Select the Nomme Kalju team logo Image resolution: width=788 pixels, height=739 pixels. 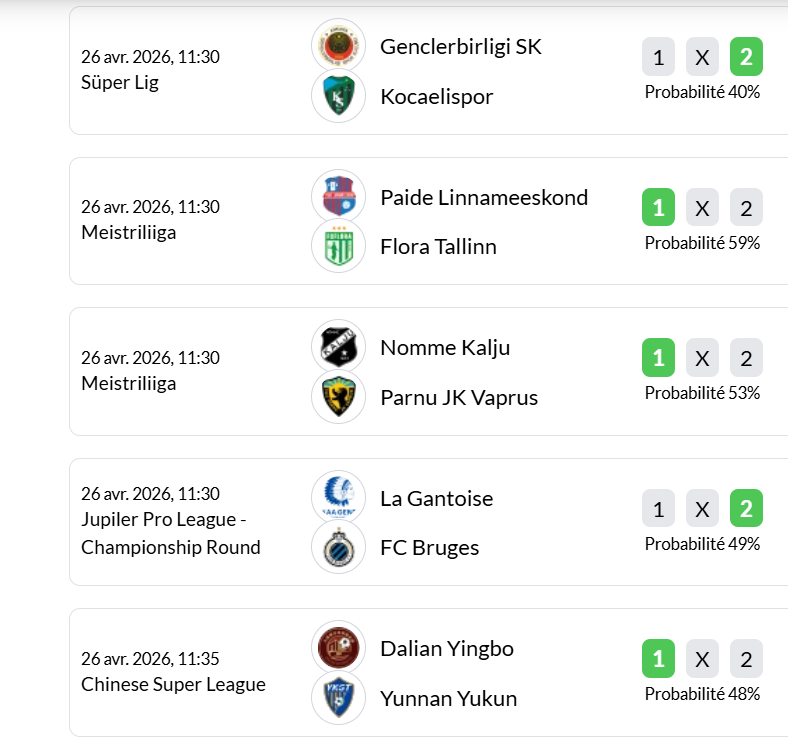(338, 347)
